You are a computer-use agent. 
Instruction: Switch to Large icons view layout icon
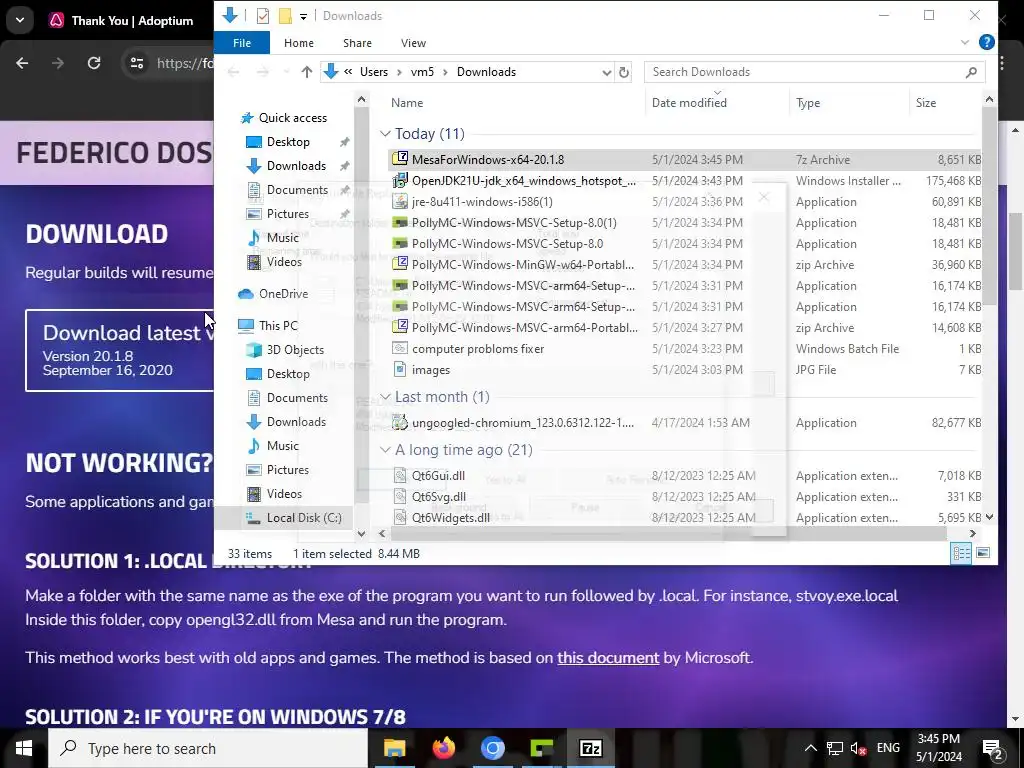pos(982,553)
